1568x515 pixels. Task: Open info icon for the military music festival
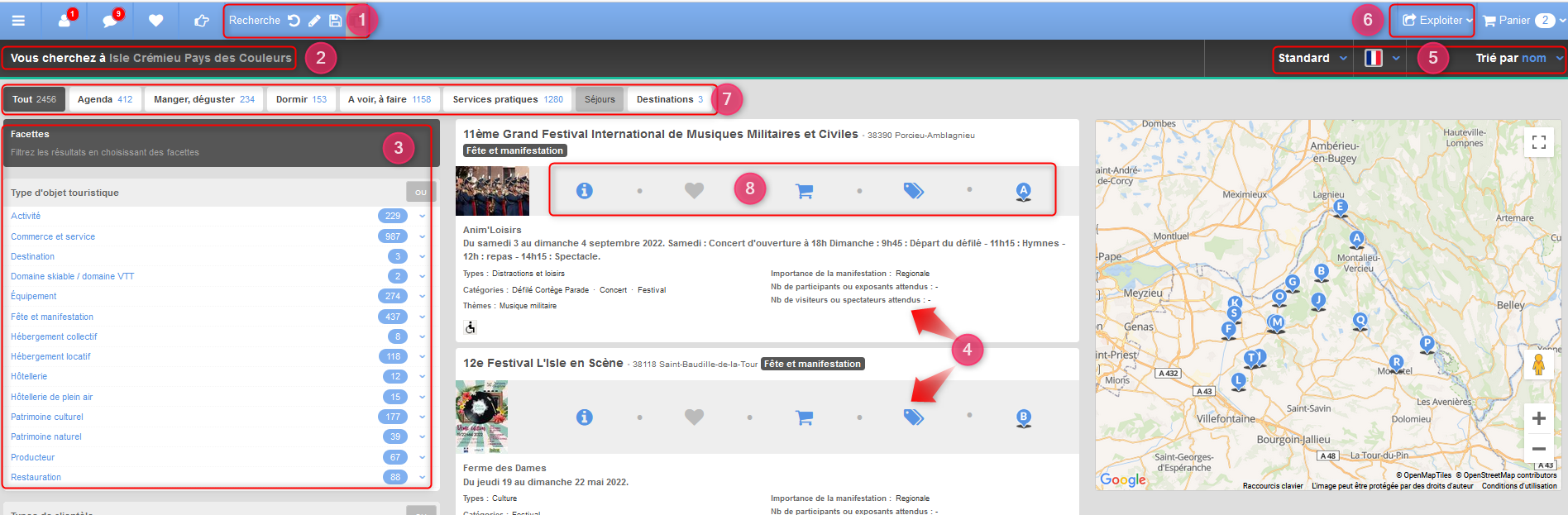(x=585, y=191)
